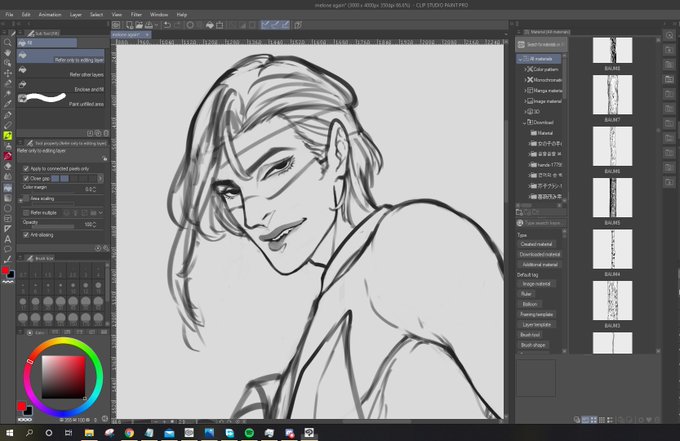Select the Paint unfilled area sub tool
The image size is (680, 441).
tap(61, 100)
